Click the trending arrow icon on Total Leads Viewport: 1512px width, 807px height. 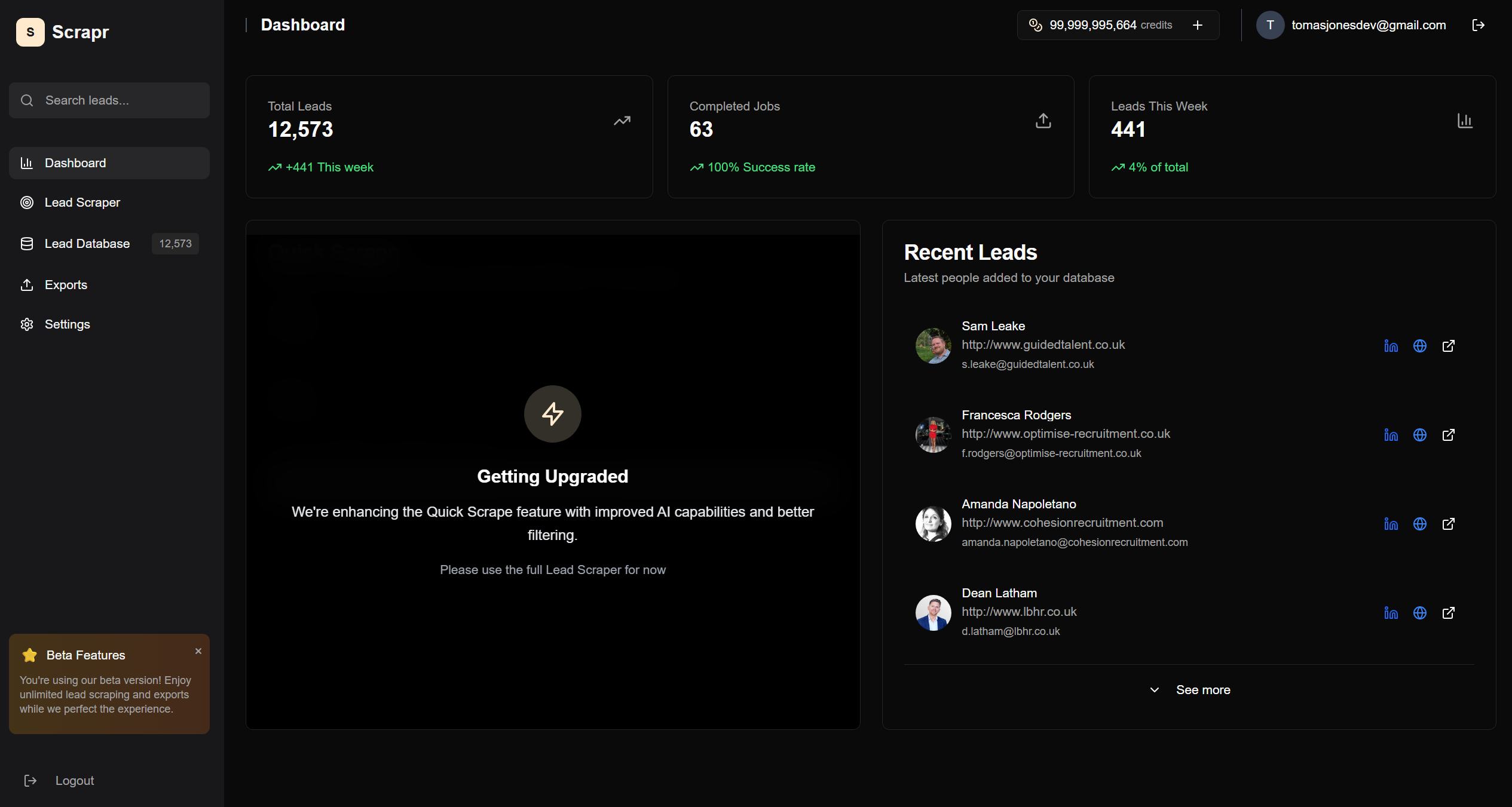pyautogui.click(x=622, y=120)
